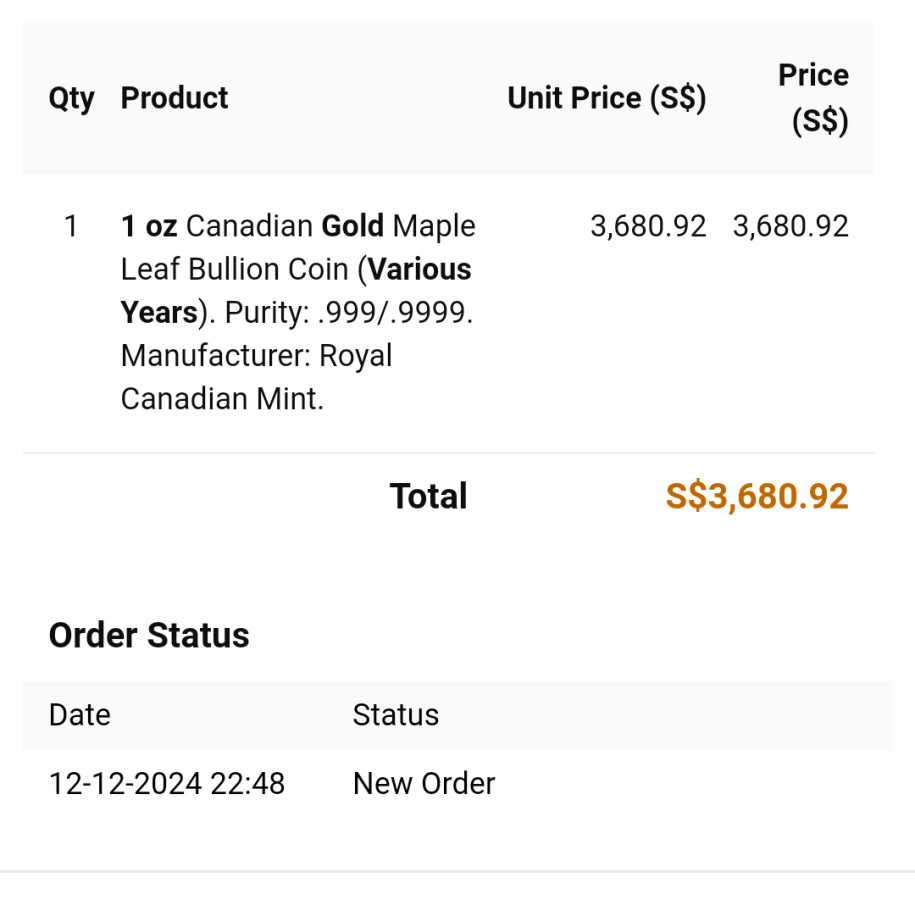
Task: Select the "New Order" status entry
Action: pos(424,783)
